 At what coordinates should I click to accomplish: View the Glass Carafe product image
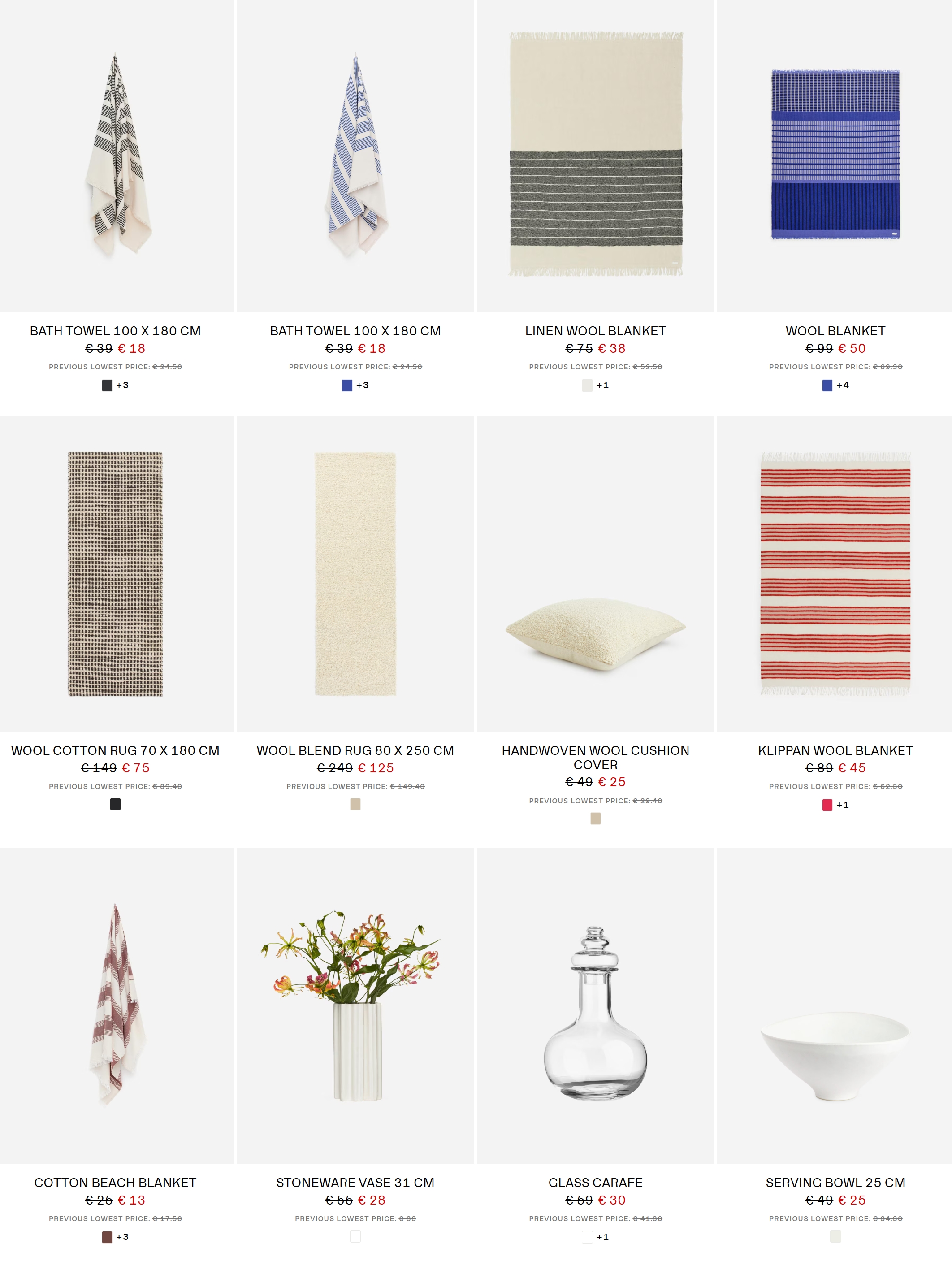596,1006
